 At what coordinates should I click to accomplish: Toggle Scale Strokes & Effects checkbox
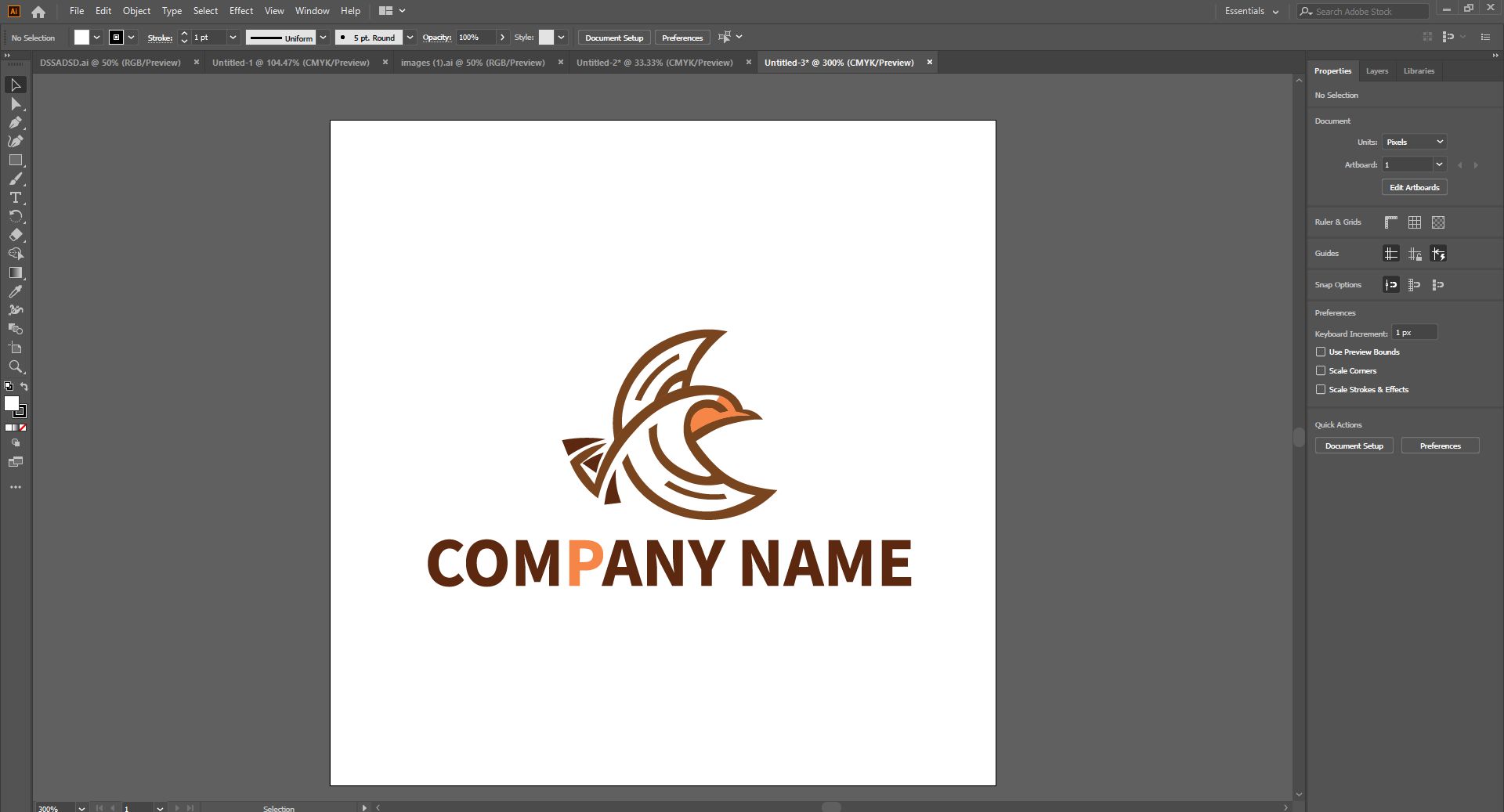1321,390
